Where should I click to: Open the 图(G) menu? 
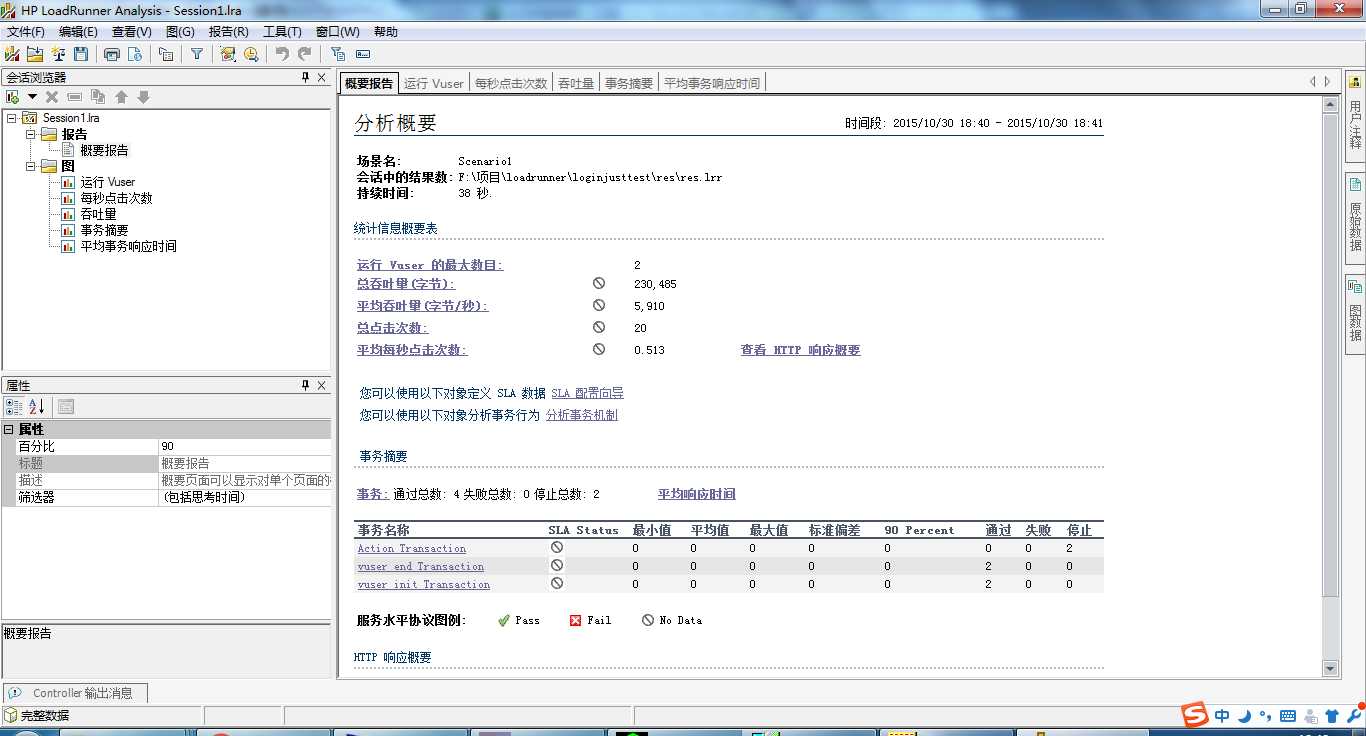tap(180, 32)
